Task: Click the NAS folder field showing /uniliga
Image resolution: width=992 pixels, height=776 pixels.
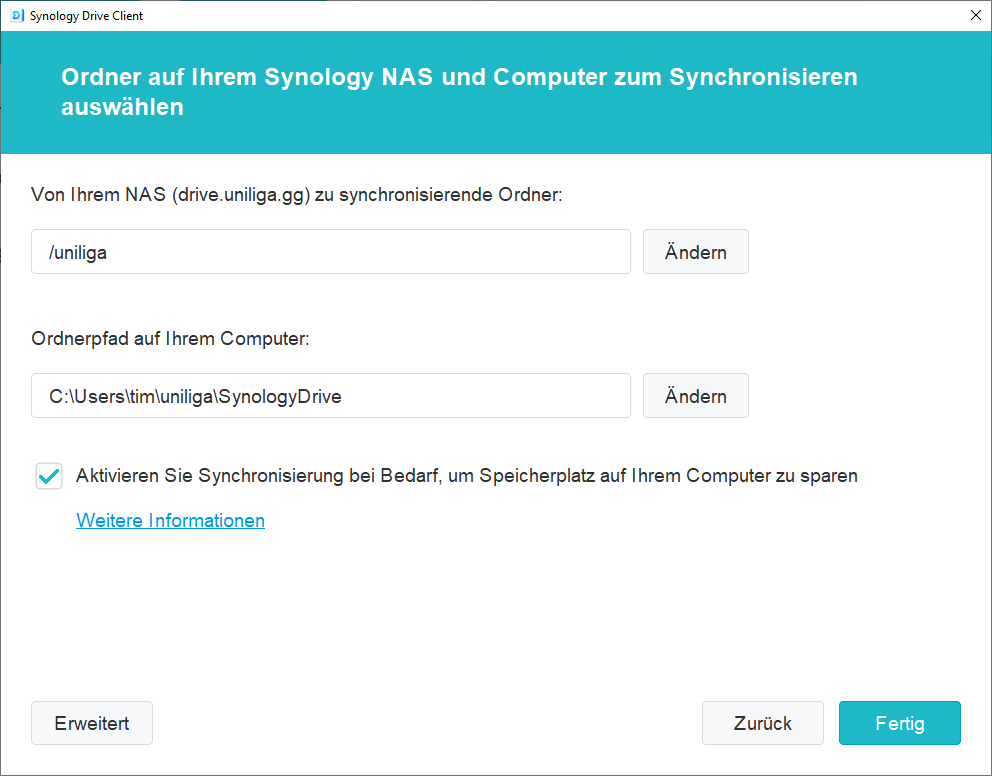Action: (x=330, y=252)
